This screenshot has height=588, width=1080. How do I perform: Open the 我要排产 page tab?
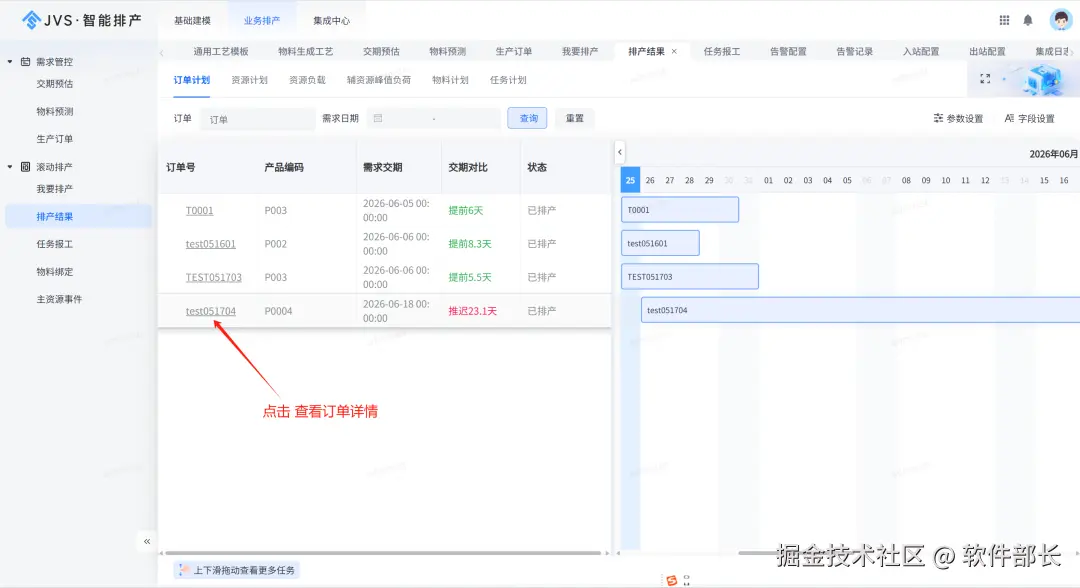click(x=579, y=52)
